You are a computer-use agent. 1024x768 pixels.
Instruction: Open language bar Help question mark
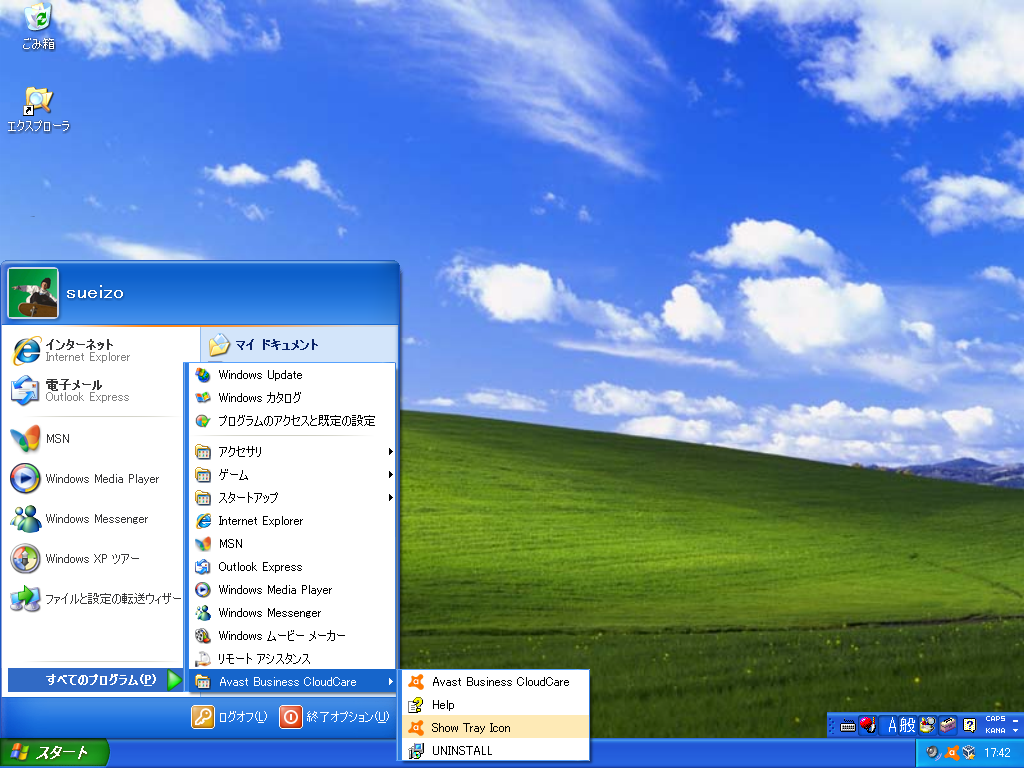(x=970, y=725)
